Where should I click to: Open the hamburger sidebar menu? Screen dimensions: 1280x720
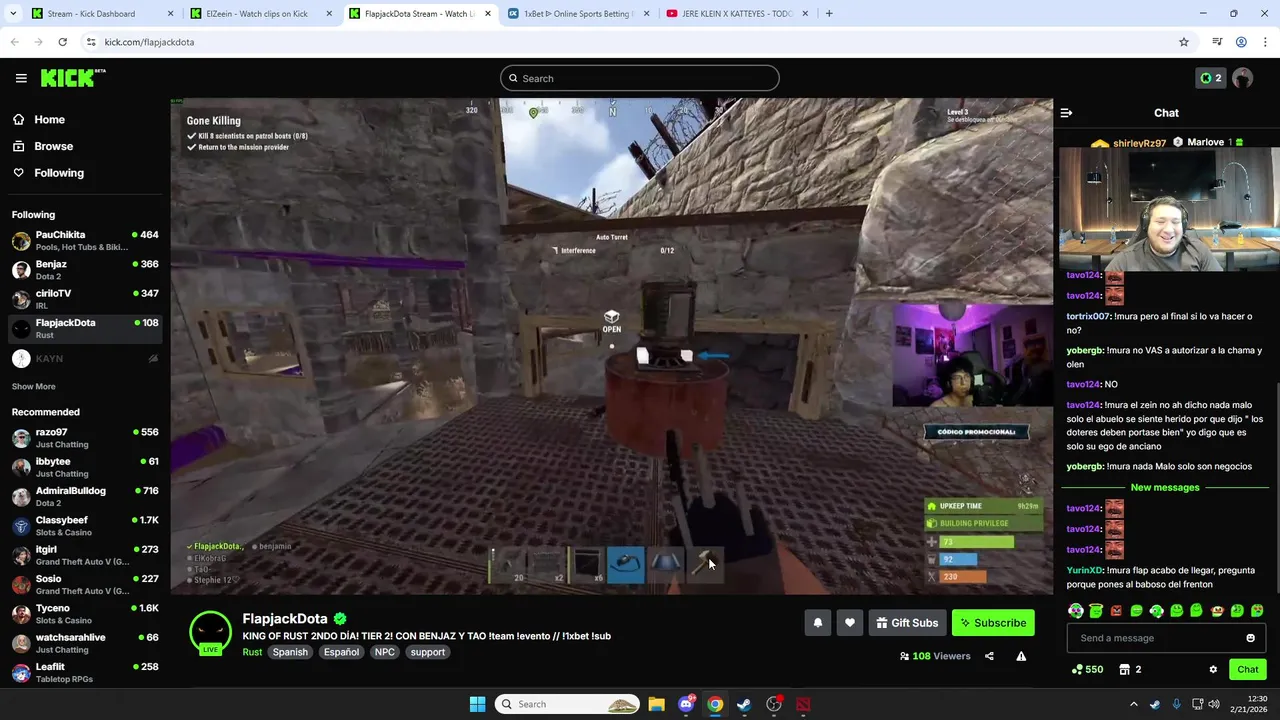tap(21, 78)
